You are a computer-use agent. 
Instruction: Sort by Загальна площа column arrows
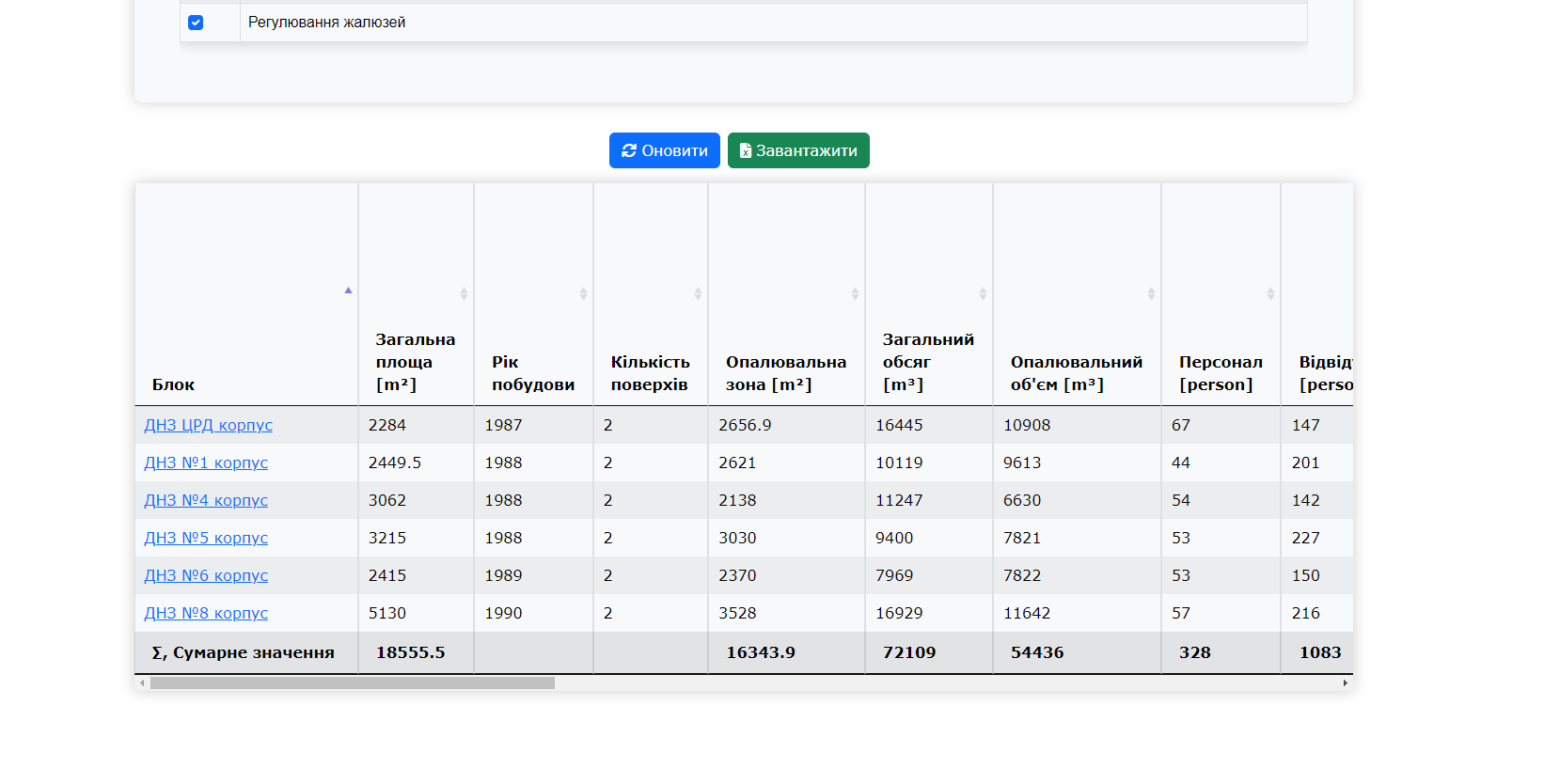(464, 294)
